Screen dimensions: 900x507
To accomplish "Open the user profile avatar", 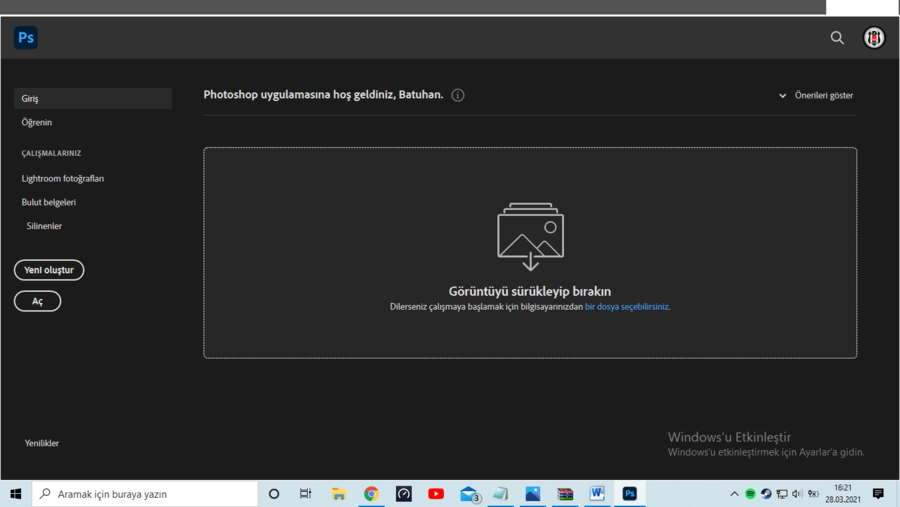I will (x=874, y=38).
